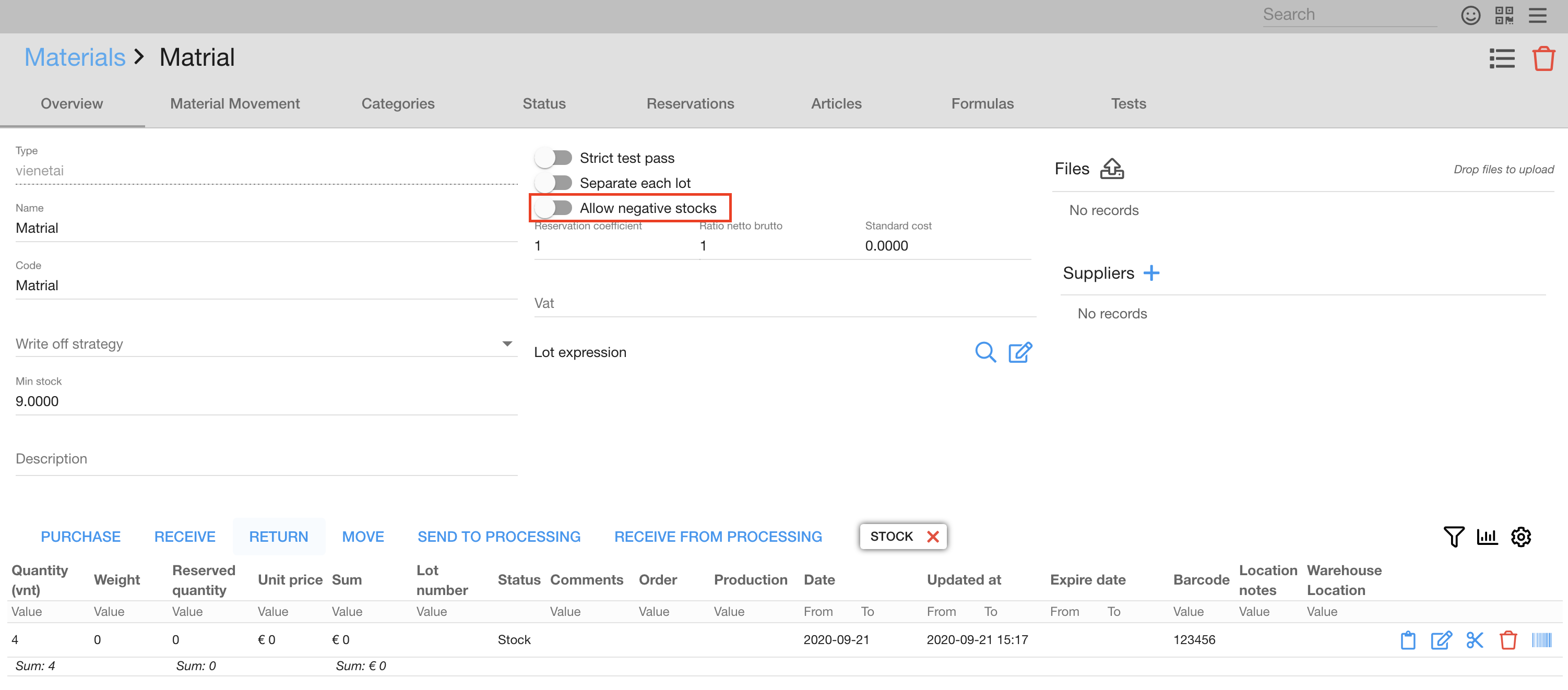Expand the Write off strategy dropdown
The height and width of the screenshot is (690, 1568).
point(506,344)
